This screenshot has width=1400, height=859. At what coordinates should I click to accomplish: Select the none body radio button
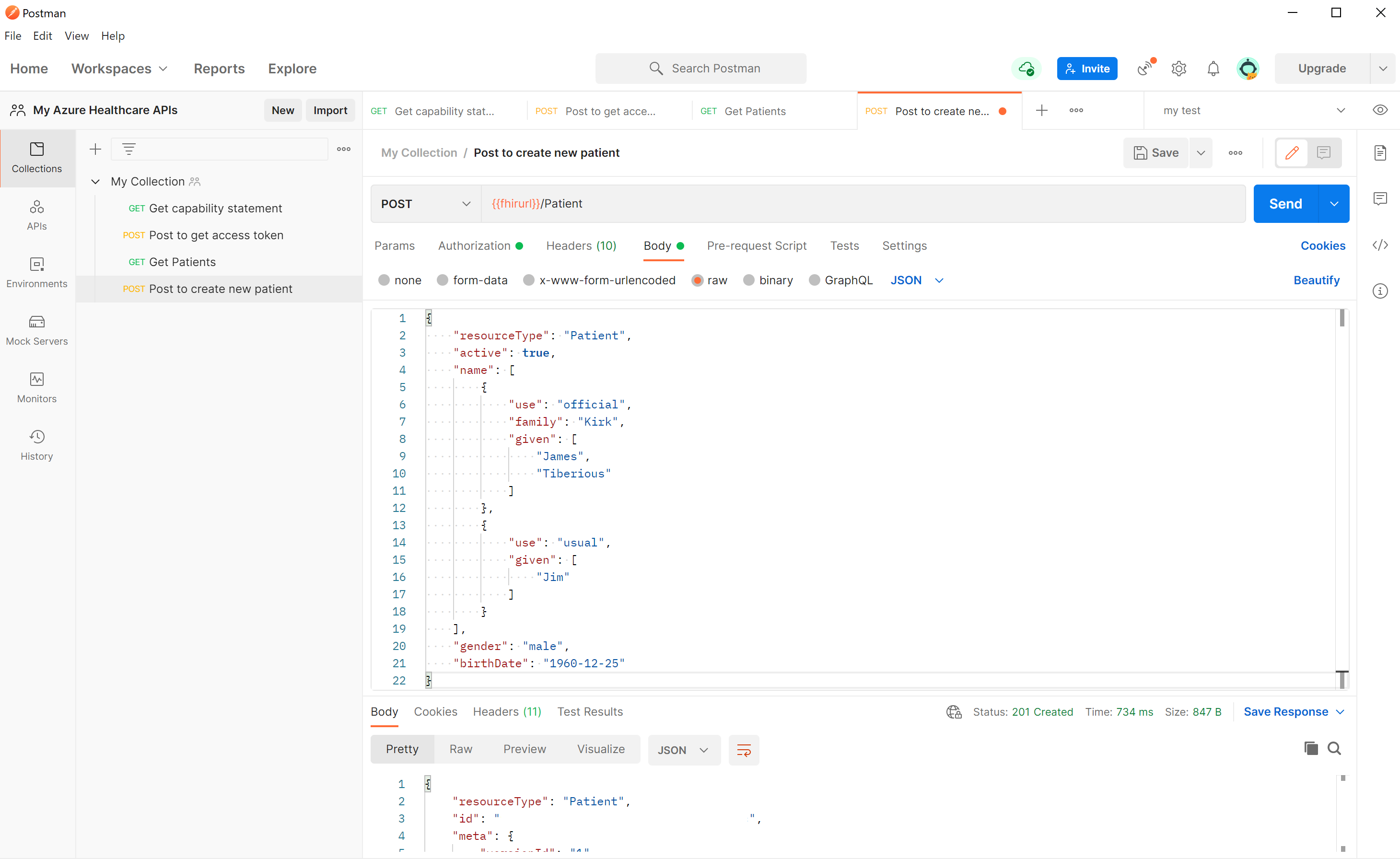384,280
